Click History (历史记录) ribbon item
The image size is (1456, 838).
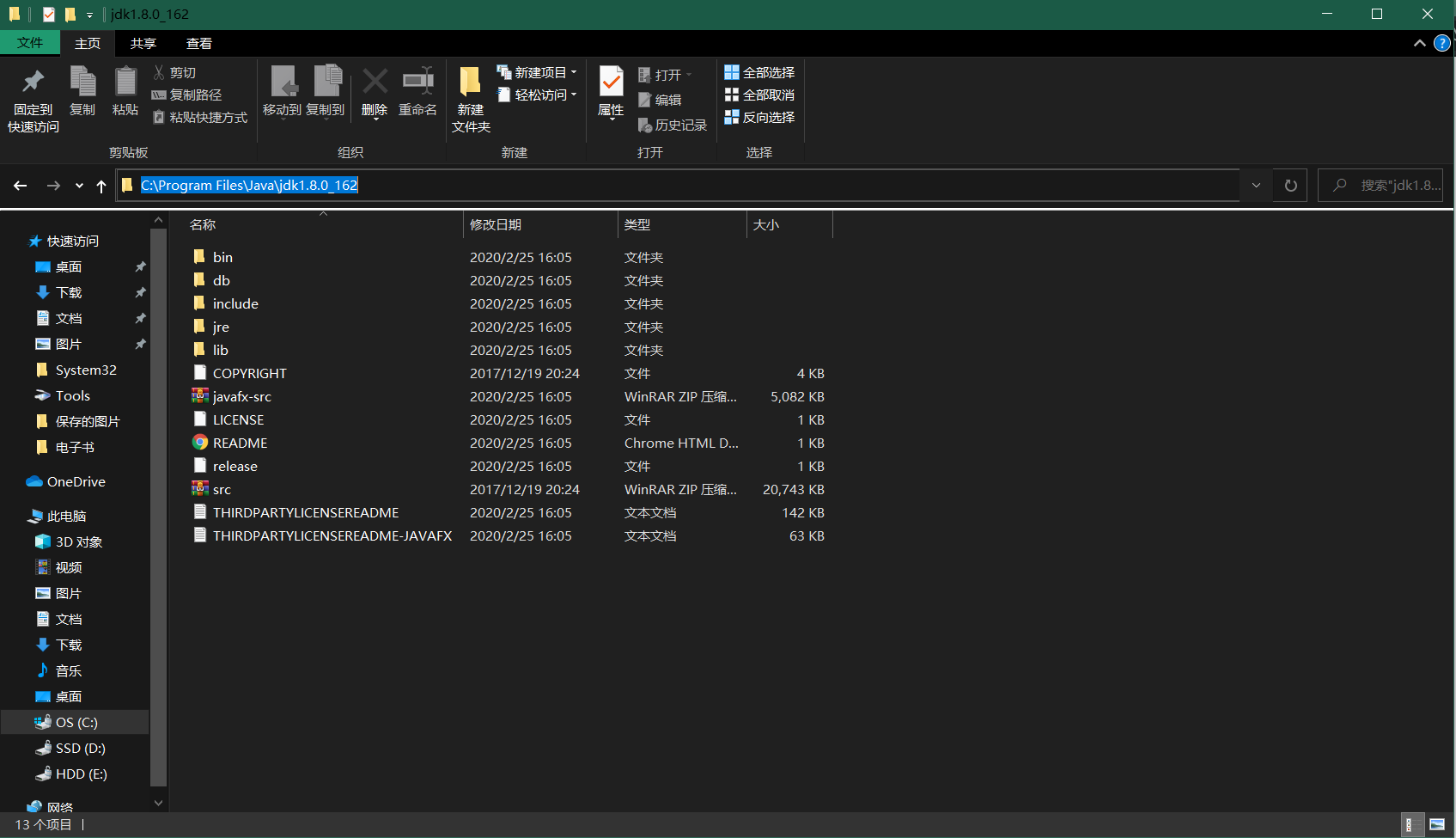(673, 125)
